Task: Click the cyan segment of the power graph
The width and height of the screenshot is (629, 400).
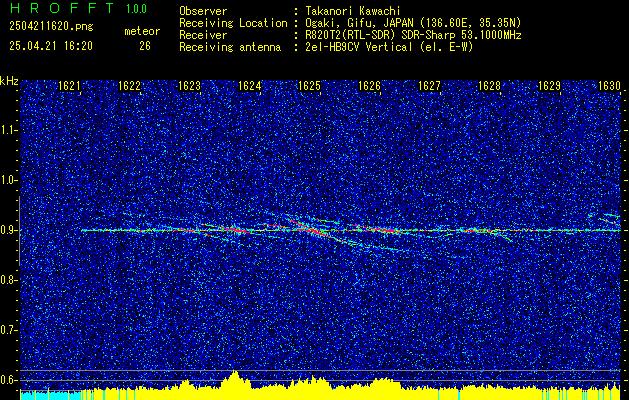Action: click(51, 395)
